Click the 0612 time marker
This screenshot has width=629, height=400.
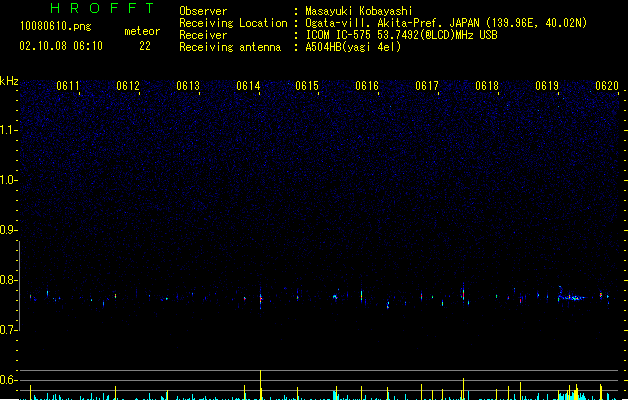pos(128,86)
